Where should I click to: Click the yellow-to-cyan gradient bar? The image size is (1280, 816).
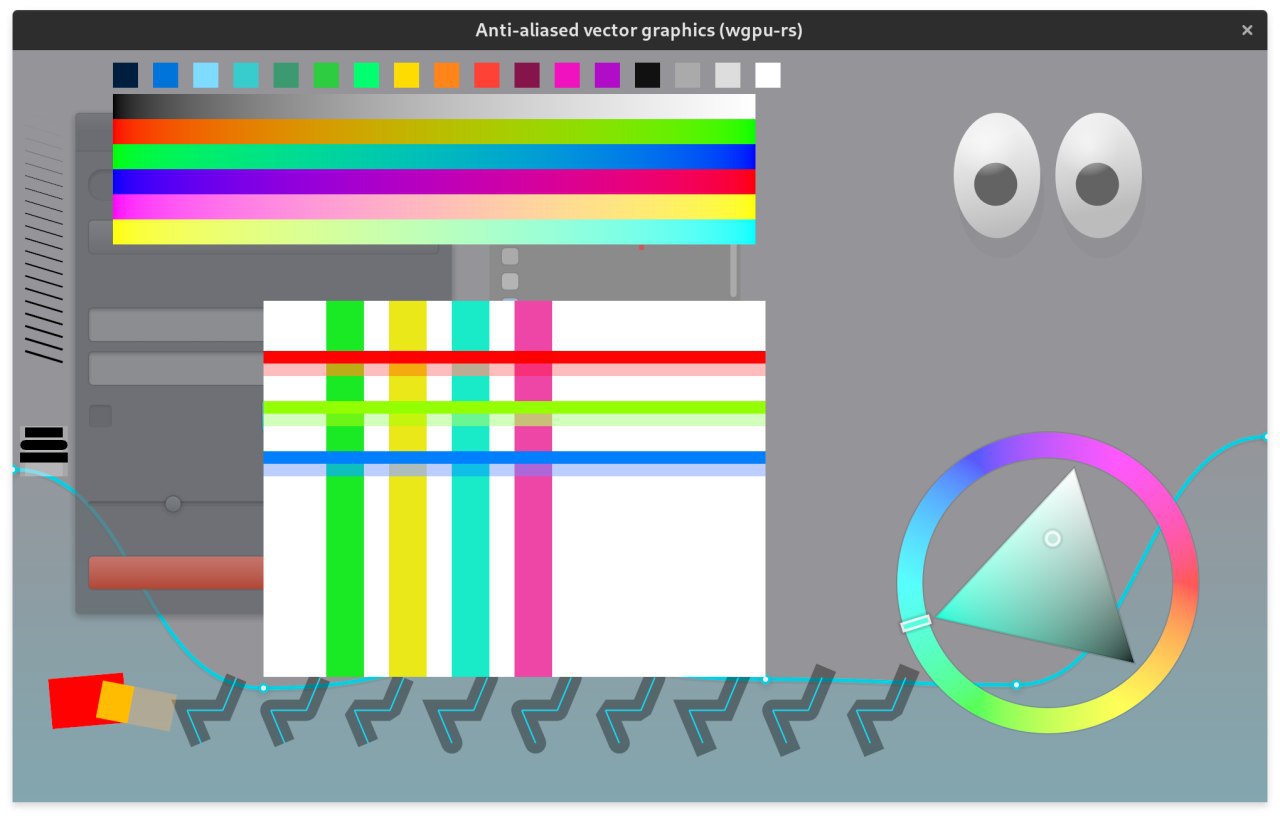pos(434,231)
